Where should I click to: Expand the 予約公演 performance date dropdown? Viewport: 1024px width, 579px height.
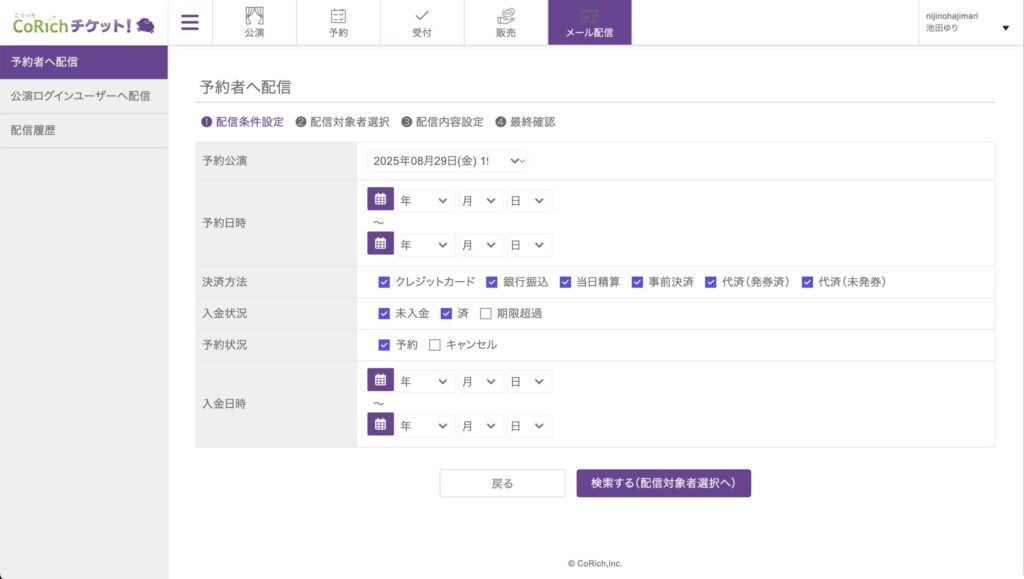tap(447, 161)
